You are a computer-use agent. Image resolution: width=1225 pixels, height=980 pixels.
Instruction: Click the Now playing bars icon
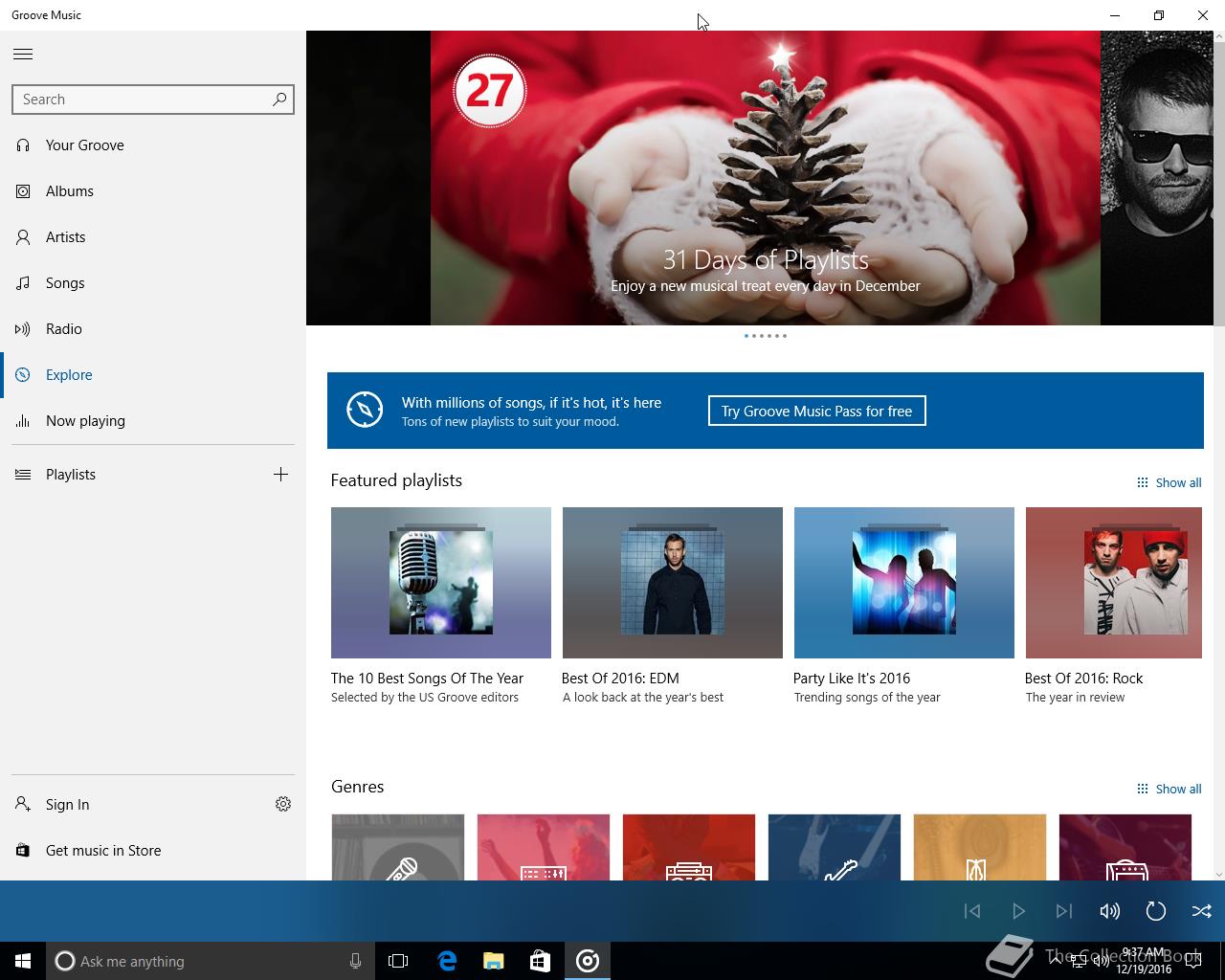(23, 421)
